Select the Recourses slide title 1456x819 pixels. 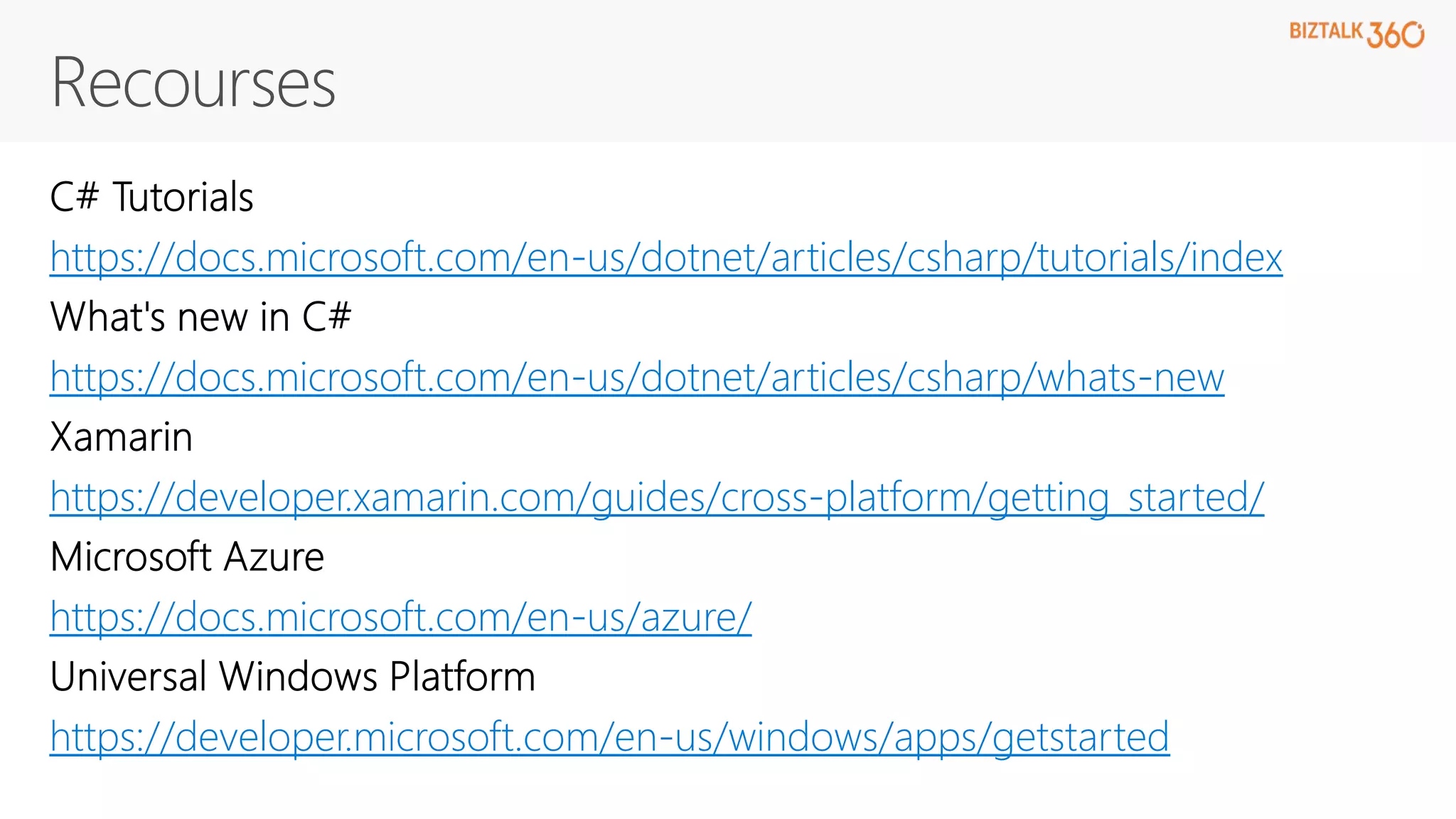(x=193, y=83)
